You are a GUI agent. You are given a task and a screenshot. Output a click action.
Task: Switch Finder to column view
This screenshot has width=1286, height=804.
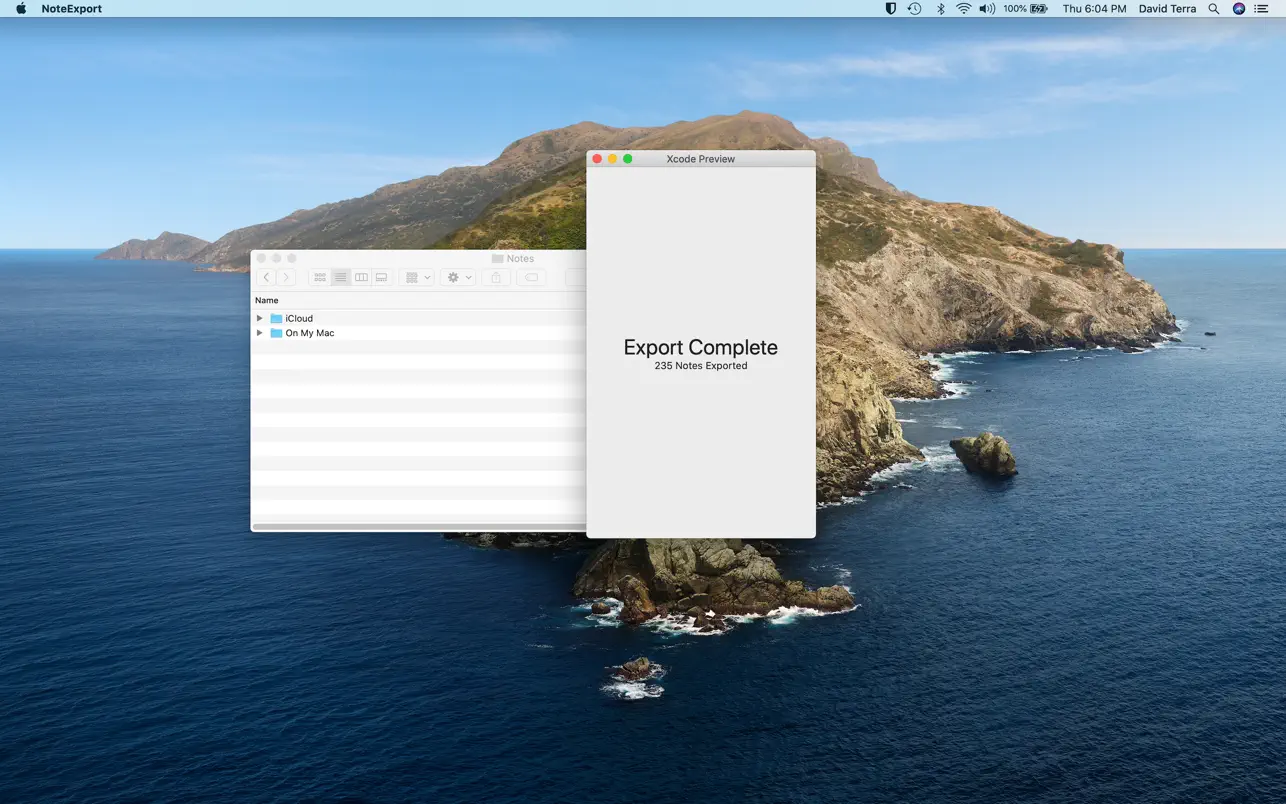click(361, 277)
